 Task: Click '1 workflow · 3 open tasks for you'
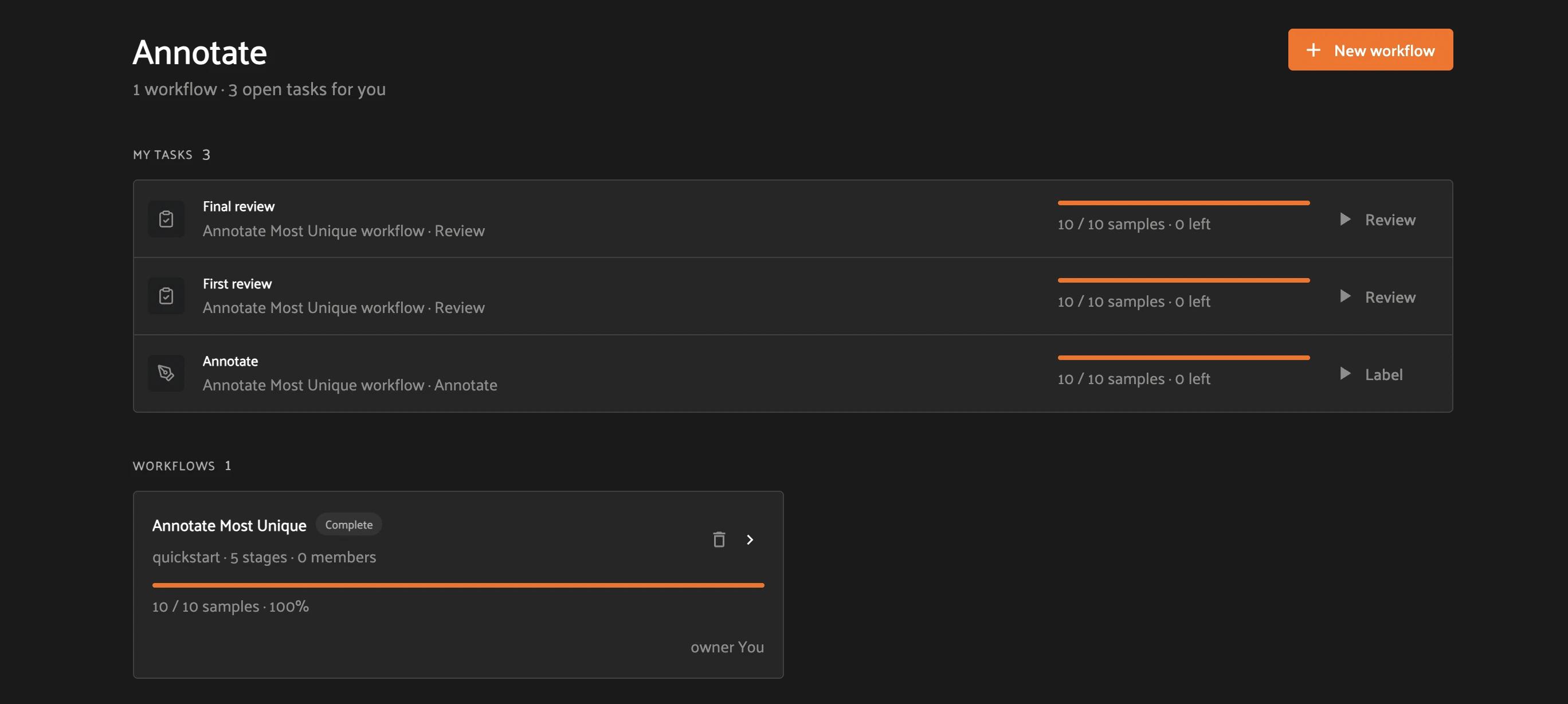pyautogui.click(x=258, y=89)
